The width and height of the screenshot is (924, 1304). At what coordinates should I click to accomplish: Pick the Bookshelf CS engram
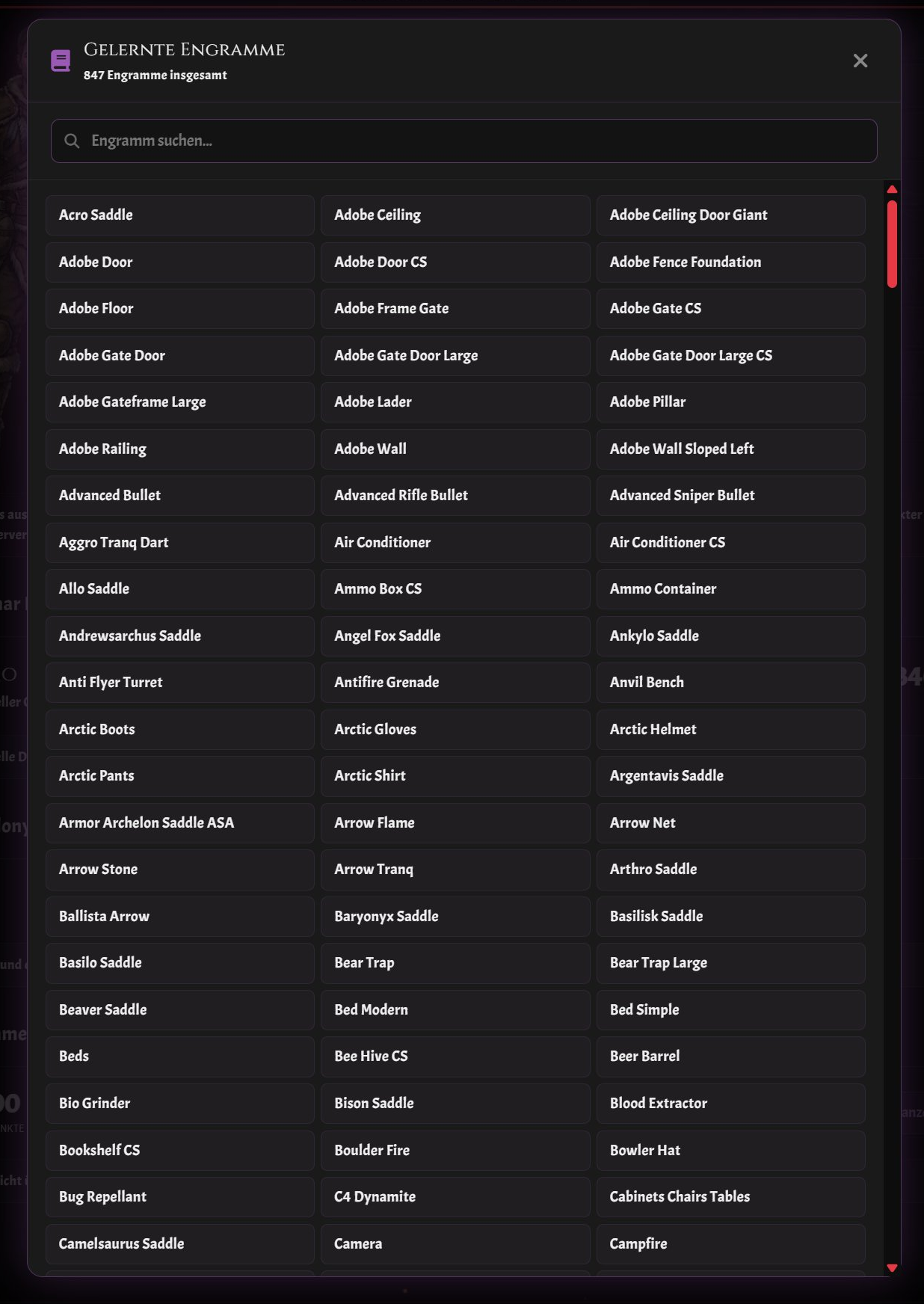pyautogui.click(x=180, y=1151)
